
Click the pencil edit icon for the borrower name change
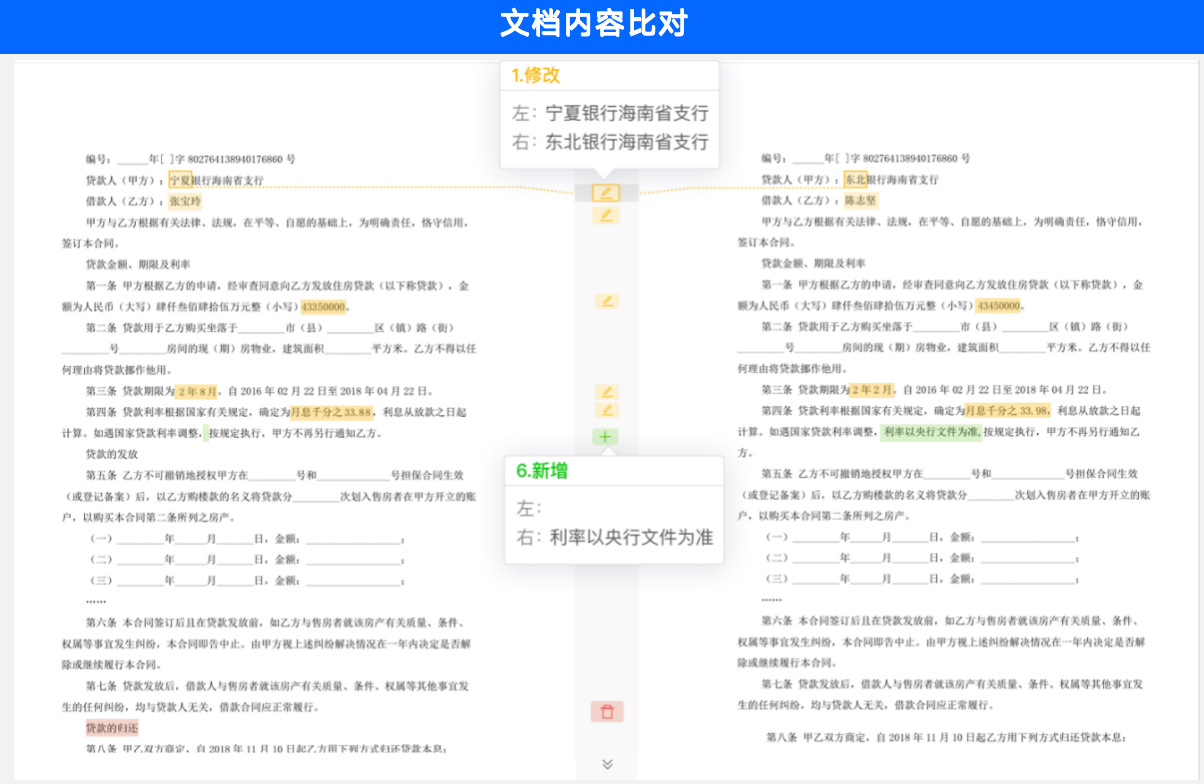(605, 215)
